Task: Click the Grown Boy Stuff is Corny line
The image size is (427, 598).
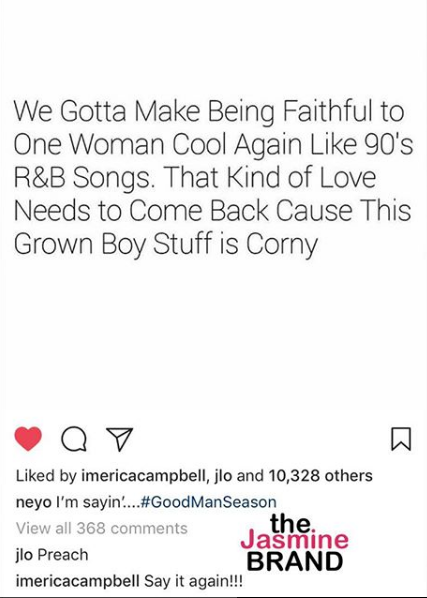Action: [x=166, y=244]
